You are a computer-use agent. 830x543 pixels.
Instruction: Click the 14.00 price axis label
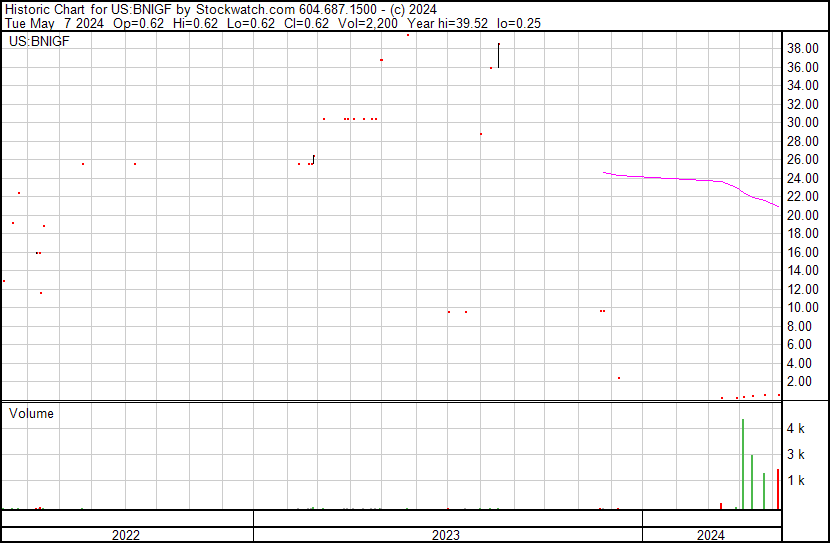click(803, 270)
